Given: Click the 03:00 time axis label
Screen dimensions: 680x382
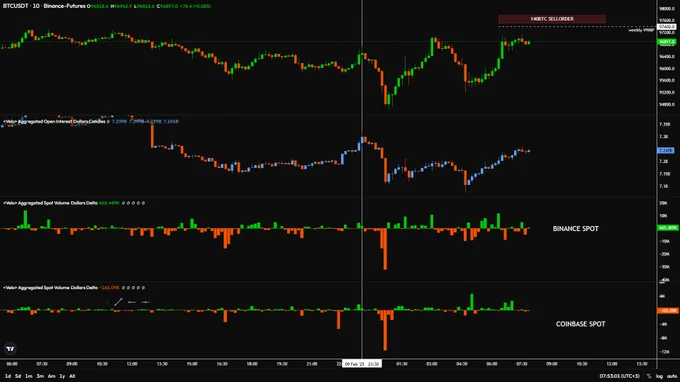Looking at the screenshot, I should 432,364.
